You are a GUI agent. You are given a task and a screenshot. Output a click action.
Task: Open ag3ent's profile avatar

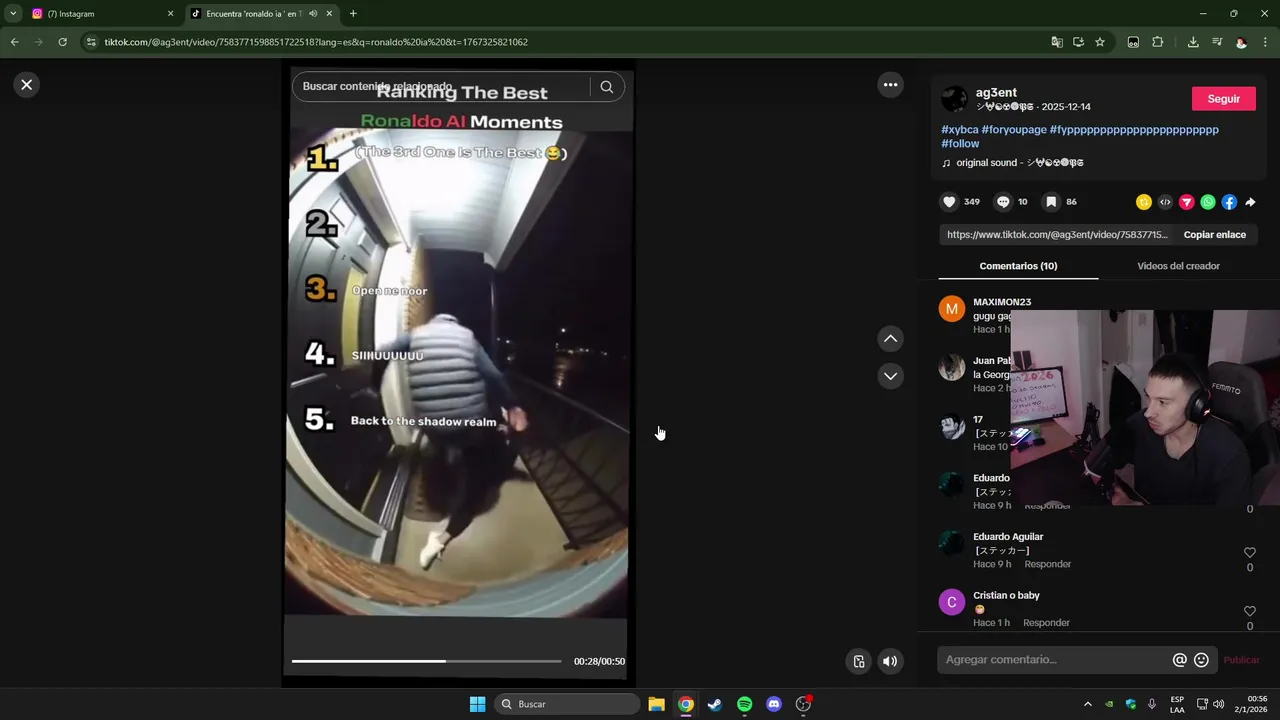[x=955, y=99]
